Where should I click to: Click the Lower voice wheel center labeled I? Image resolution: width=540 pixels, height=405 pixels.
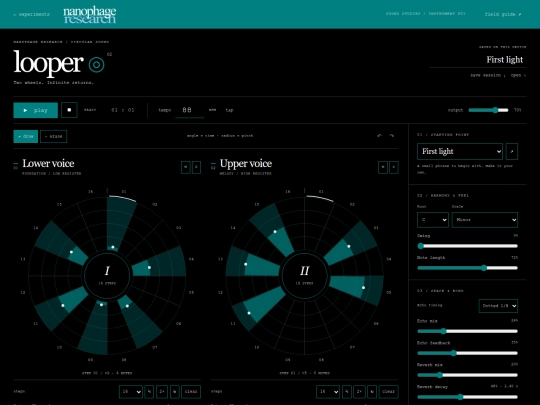tap(107, 275)
